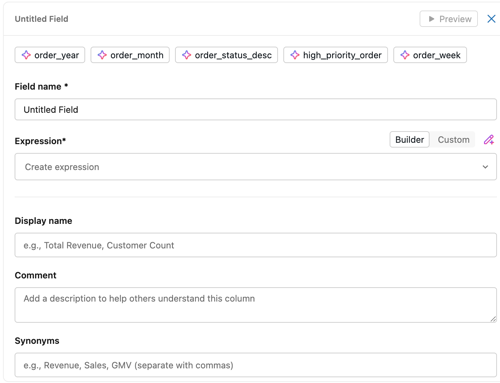
Task: Click the 'Synonyms' label
Action: [x=37, y=341]
